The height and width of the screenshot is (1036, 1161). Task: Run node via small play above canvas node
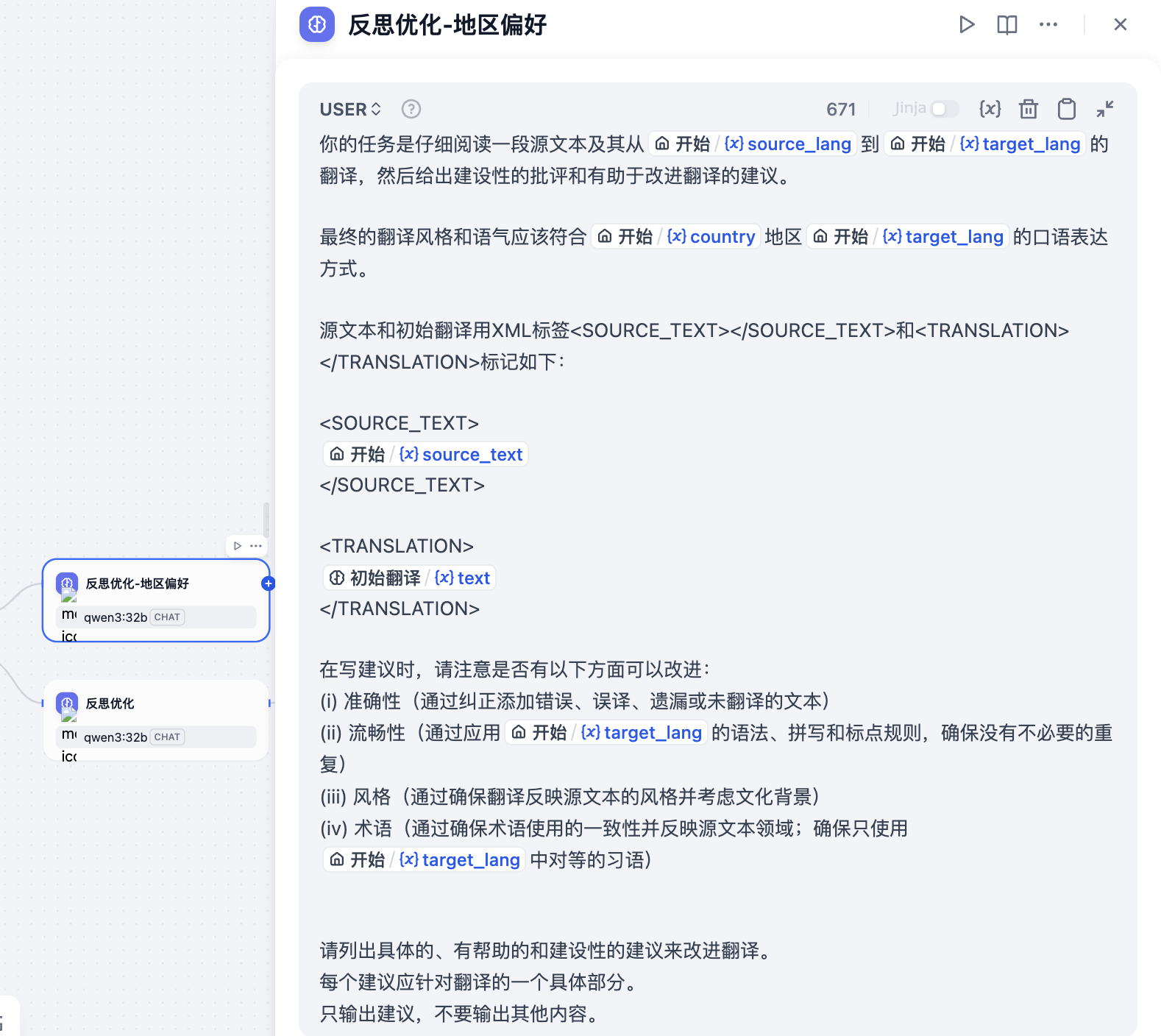(x=237, y=546)
